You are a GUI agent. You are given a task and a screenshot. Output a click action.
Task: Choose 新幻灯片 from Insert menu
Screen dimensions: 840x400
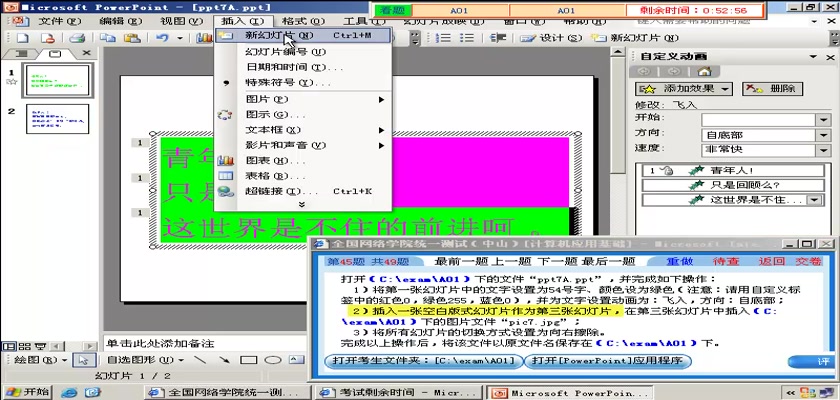tap(303, 35)
